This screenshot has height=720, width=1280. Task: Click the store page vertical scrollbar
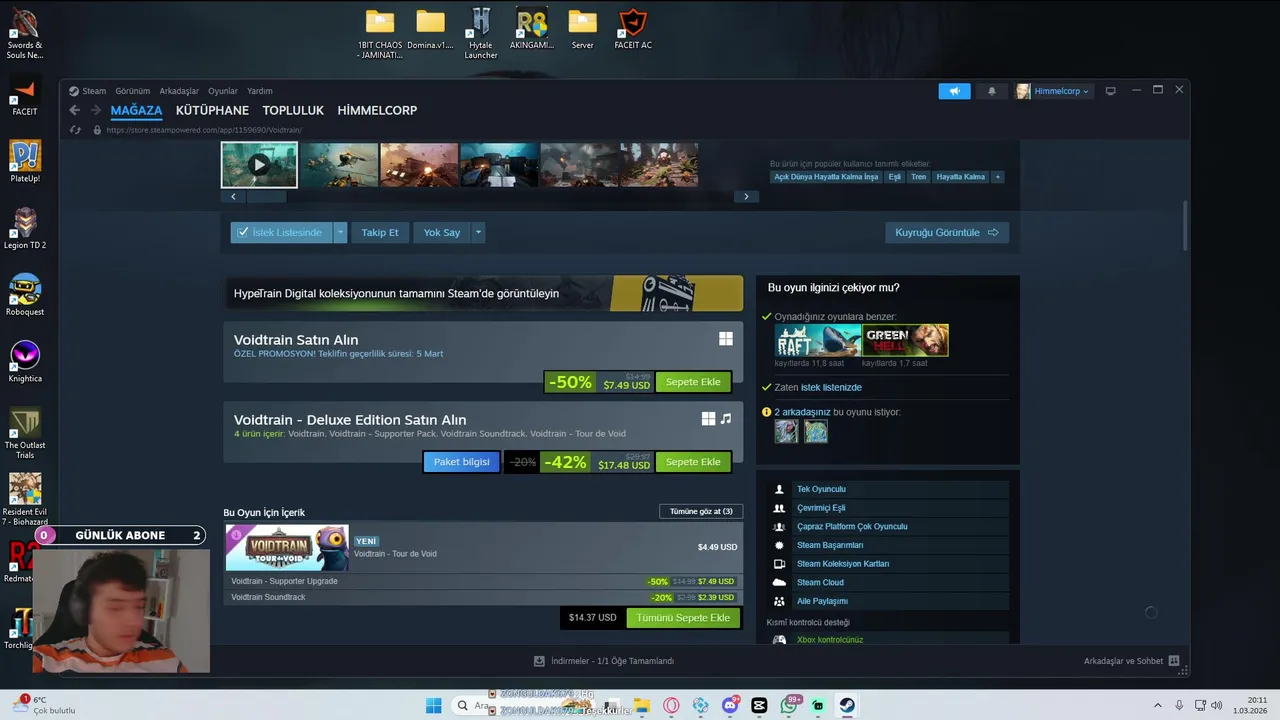pyautogui.click(x=1186, y=225)
